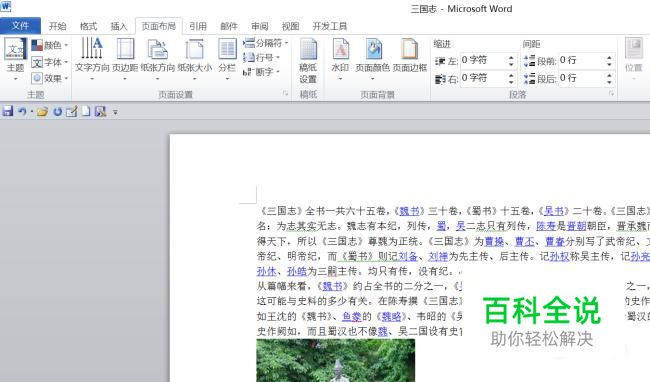Decrease the left indent with down arrow
Viewport: 650px width, 382px height.
511,64
